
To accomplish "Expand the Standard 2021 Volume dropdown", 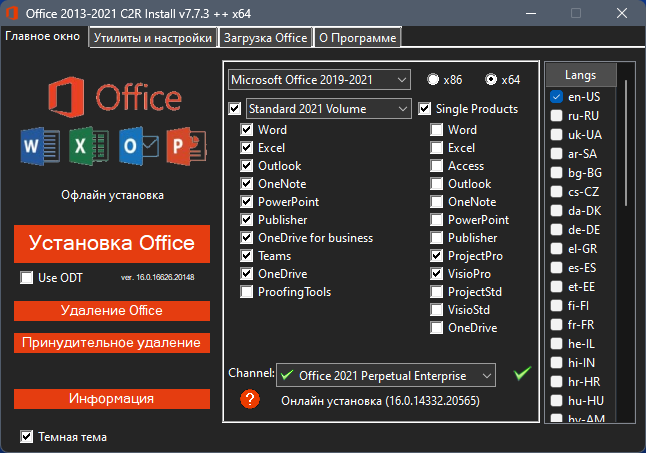I will coord(328,109).
